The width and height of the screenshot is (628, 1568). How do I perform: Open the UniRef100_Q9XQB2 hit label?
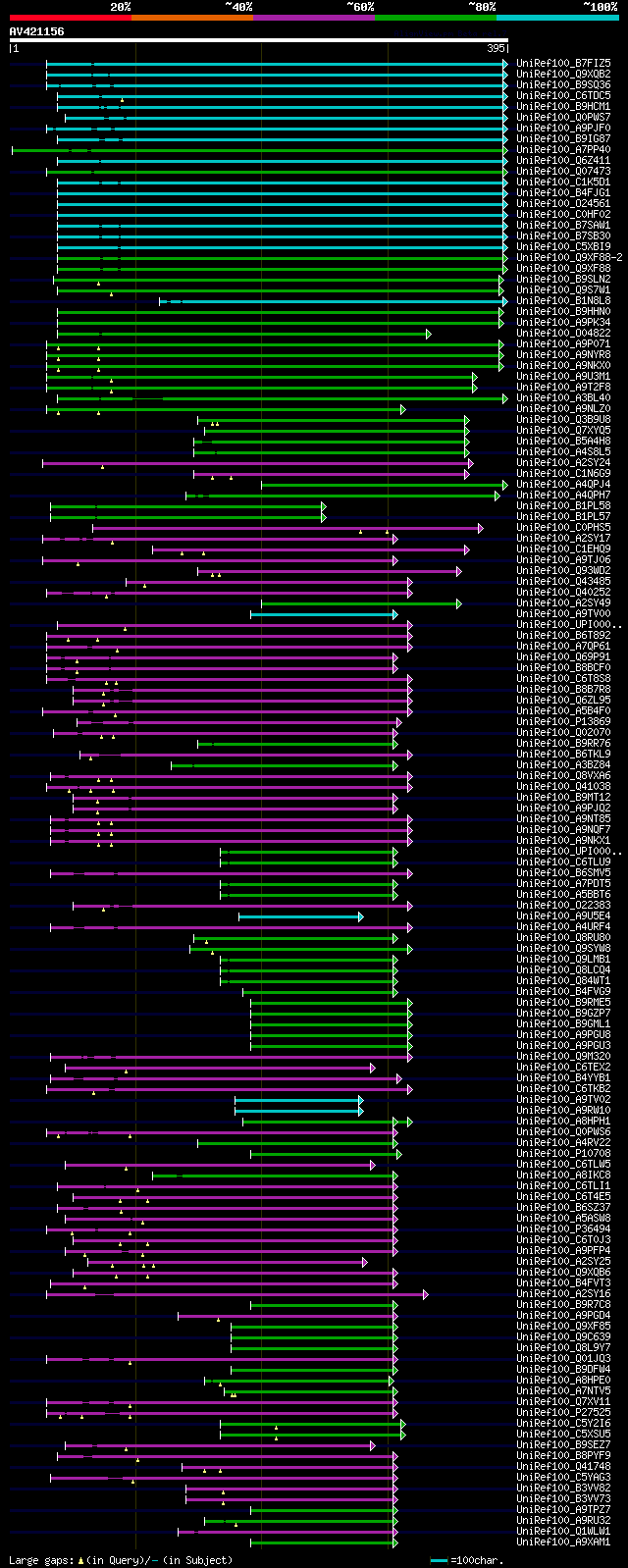[563, 74]
